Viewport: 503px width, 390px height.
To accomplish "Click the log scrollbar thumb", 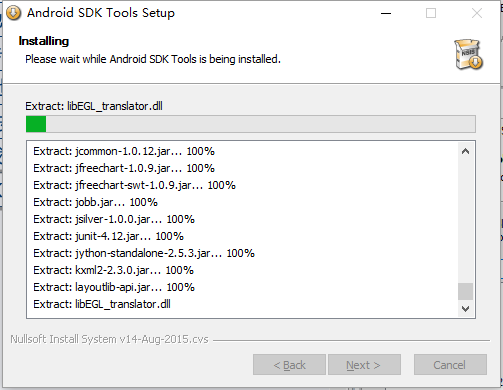I will click(x=465, y=292).
